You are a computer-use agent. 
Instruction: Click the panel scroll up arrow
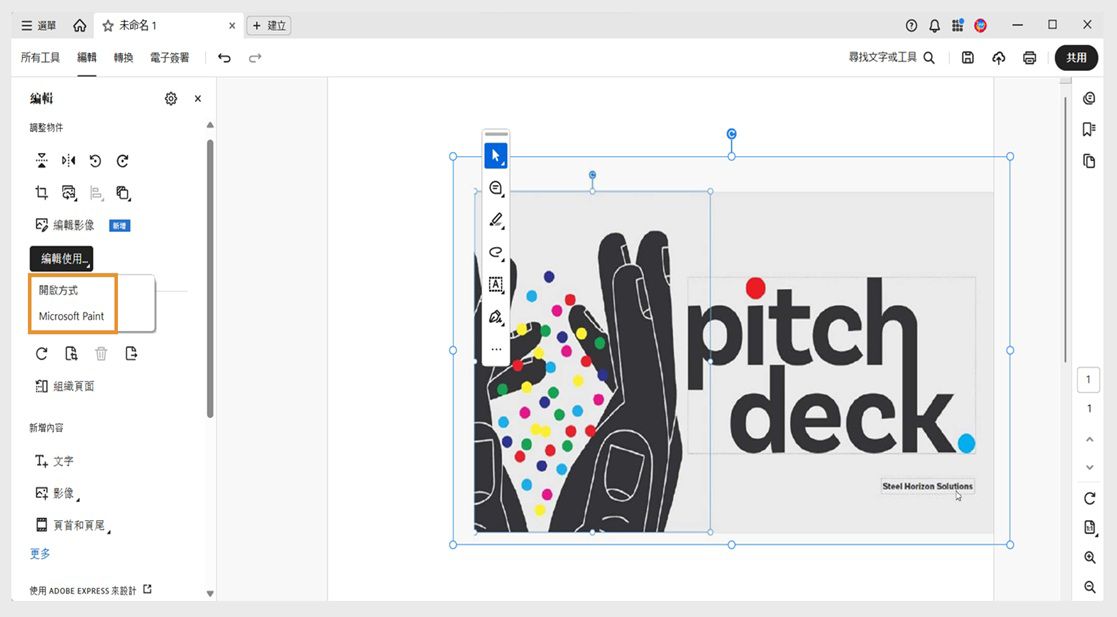point(210,125)
